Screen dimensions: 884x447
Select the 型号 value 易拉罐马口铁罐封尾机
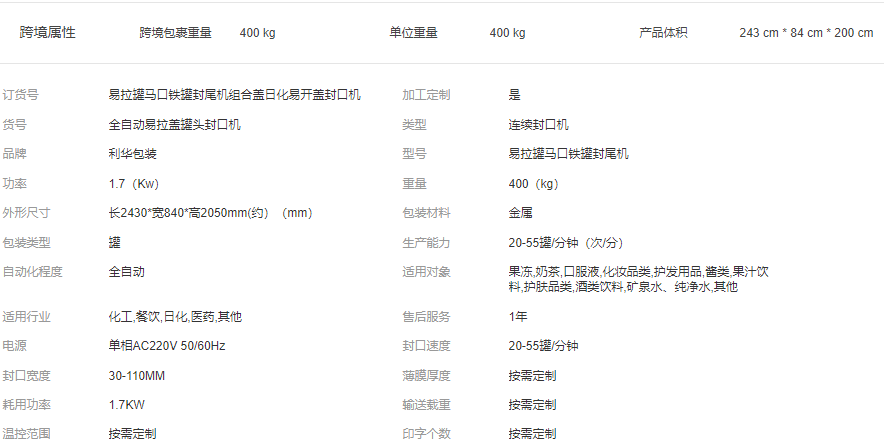click(x=568, y=154)
